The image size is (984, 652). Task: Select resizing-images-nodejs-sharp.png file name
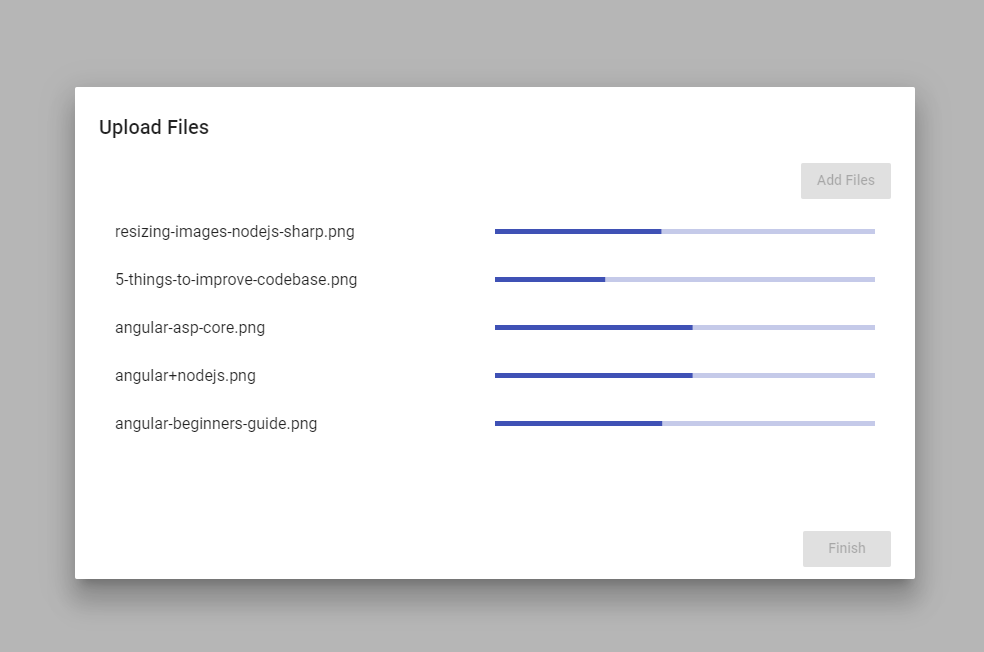tap(235, 232)
